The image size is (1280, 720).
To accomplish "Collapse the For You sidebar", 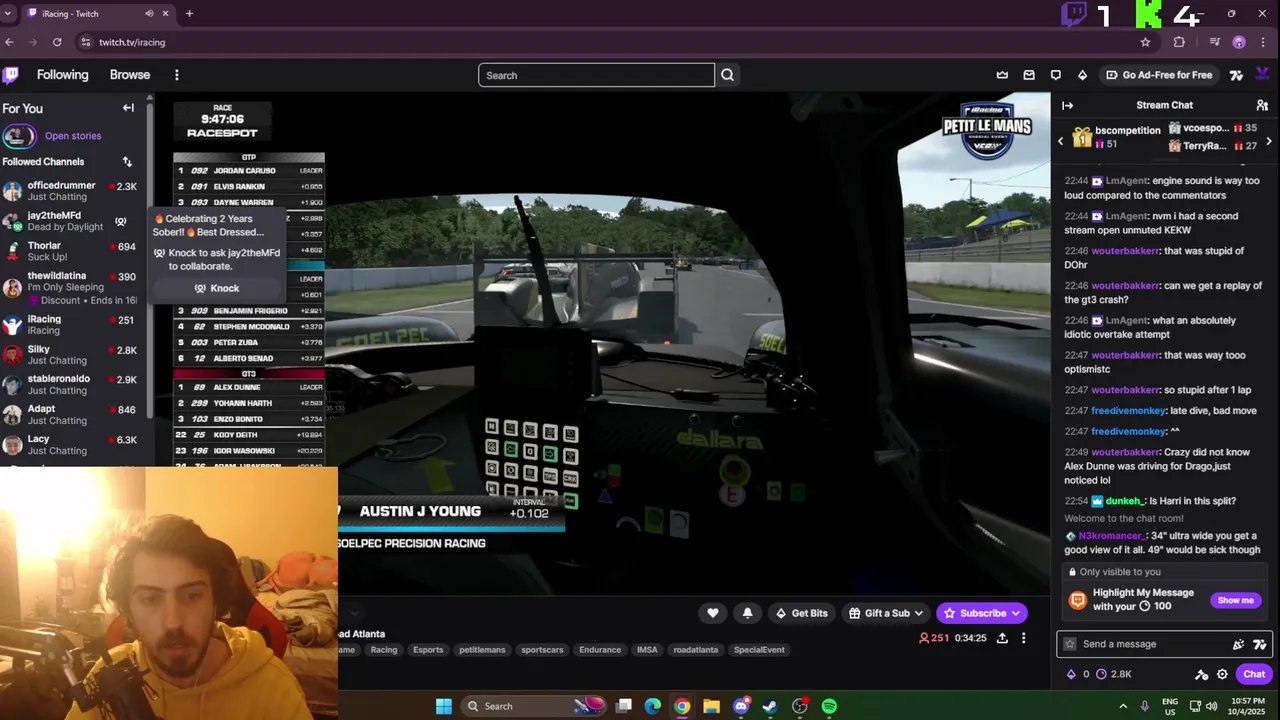I will [128, 108].
